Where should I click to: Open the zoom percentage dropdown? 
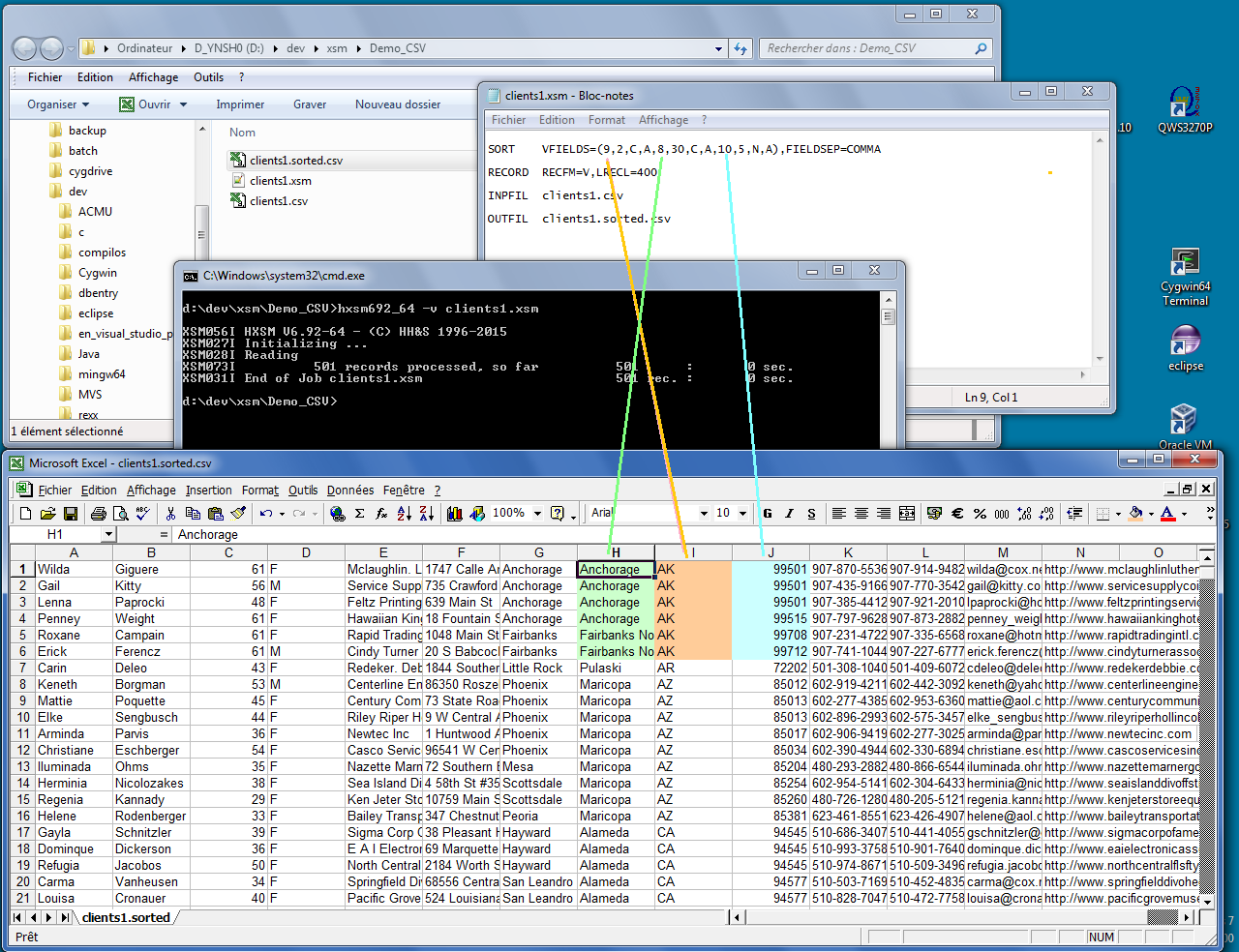(537, 514)
